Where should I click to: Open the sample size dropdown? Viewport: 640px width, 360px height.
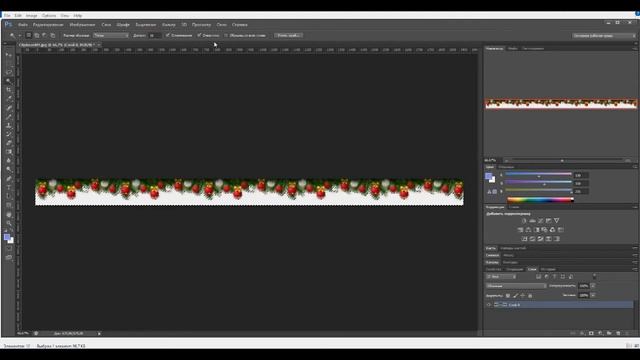(111, 36)
